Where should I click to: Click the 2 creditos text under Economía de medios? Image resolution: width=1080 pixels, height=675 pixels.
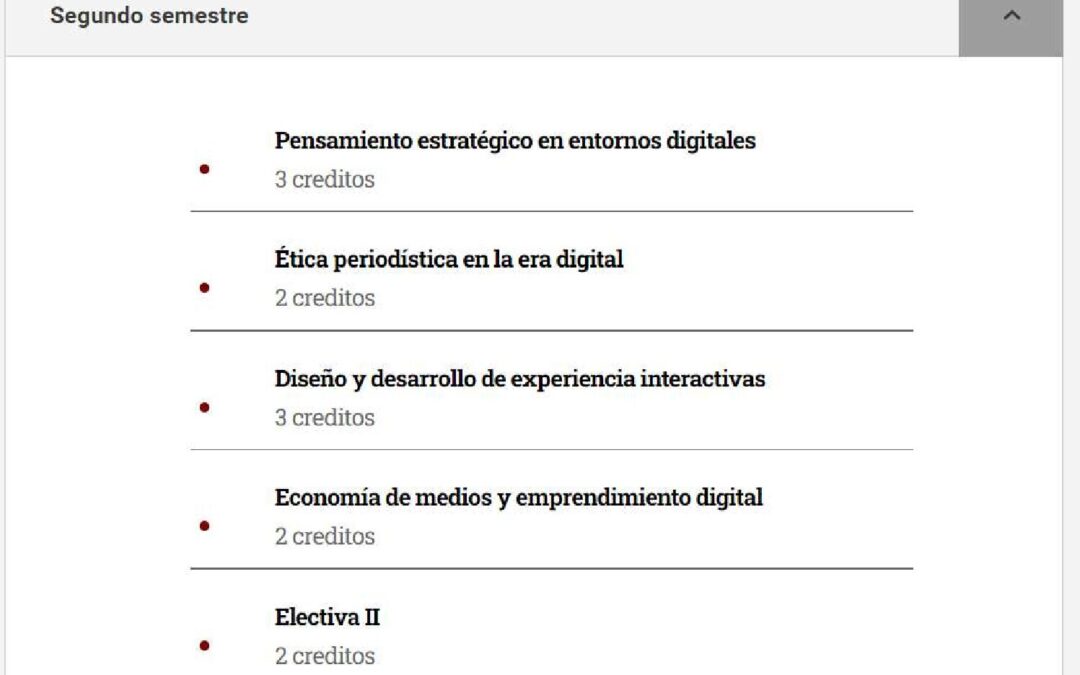[x=325, y=536]
